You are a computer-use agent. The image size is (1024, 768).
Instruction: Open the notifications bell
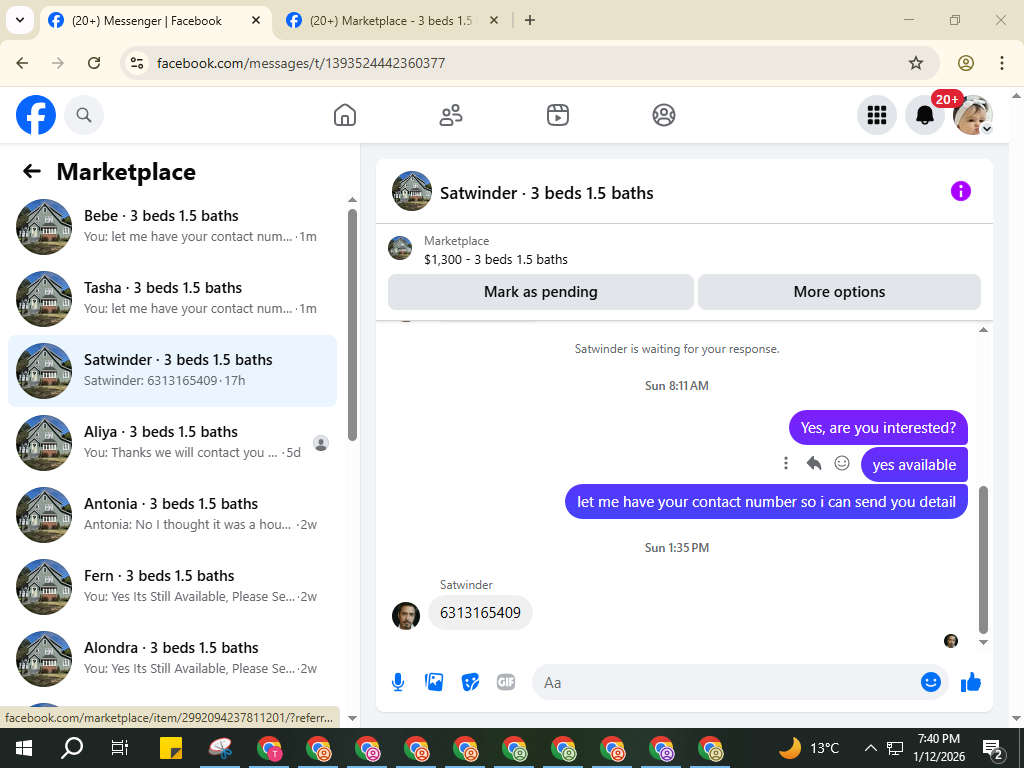[x=925, y=115]
